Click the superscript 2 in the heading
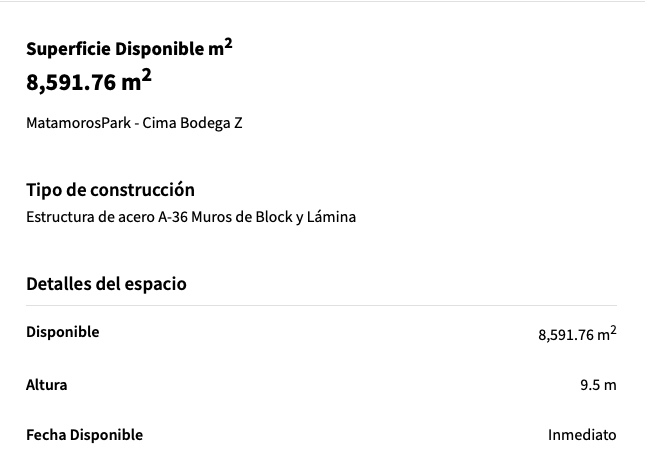This screenshot has width=645, height=465. coord(228,44)
